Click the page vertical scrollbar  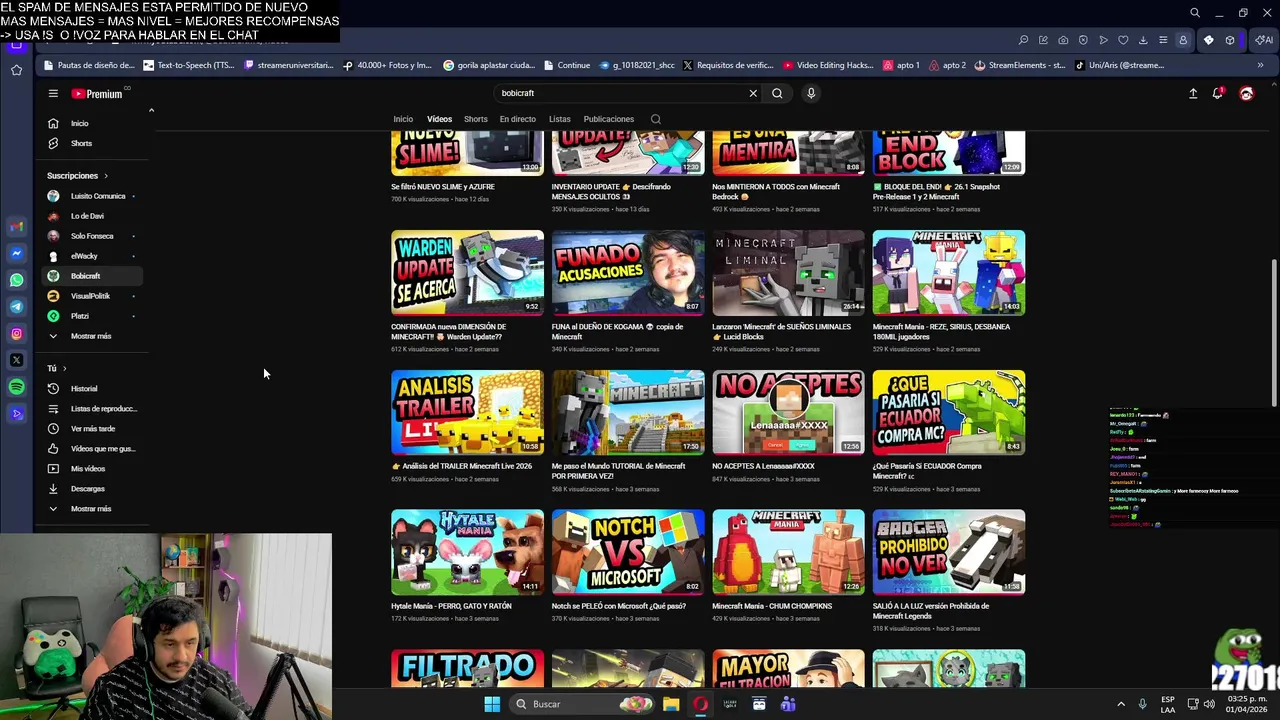[x=1273, y=332]
